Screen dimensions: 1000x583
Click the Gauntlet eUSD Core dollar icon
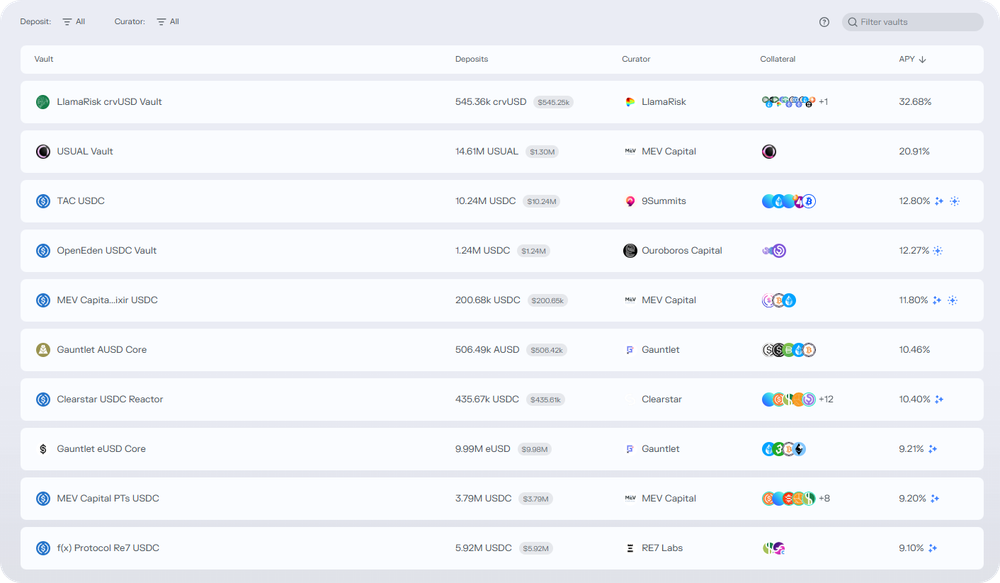pos(43,449)
